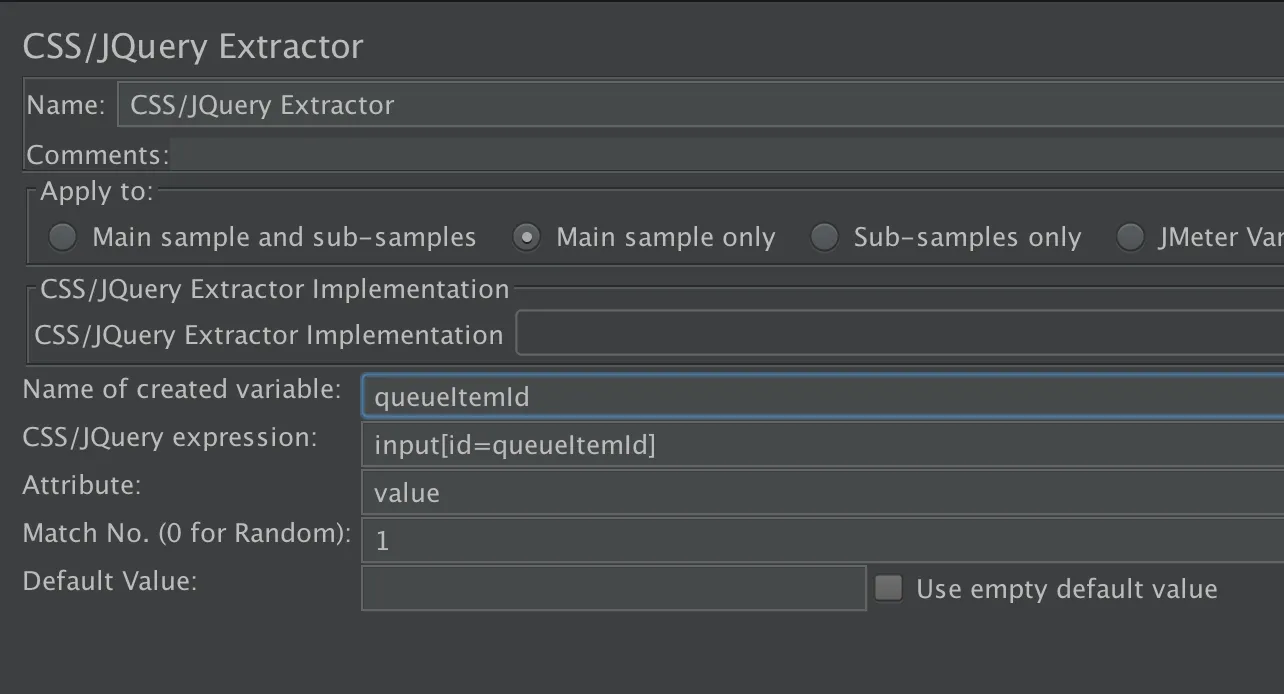
Task: Click the 'Name of created variable' label
Action: [182, 389]
